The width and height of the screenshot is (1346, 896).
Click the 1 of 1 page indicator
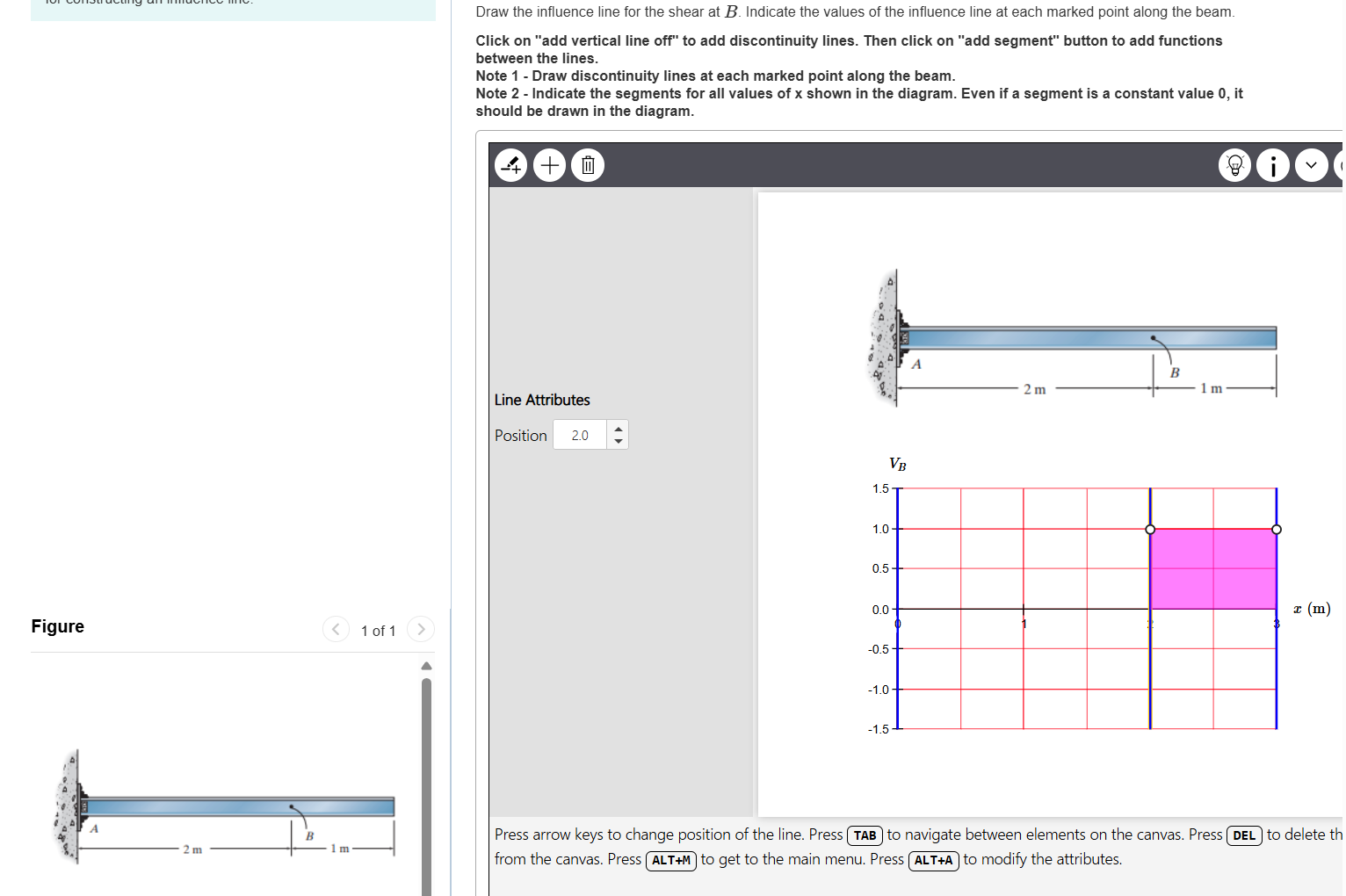(x=379, y=631)
